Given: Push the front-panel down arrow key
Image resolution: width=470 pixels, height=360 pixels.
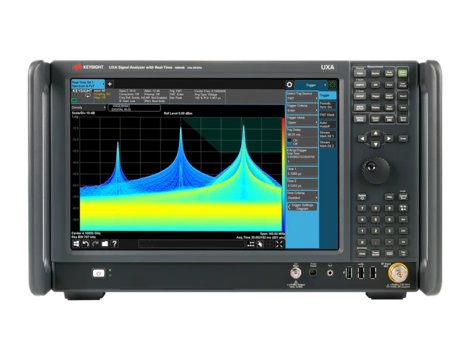Looking at the screenshot, I should tap(376, 144).
